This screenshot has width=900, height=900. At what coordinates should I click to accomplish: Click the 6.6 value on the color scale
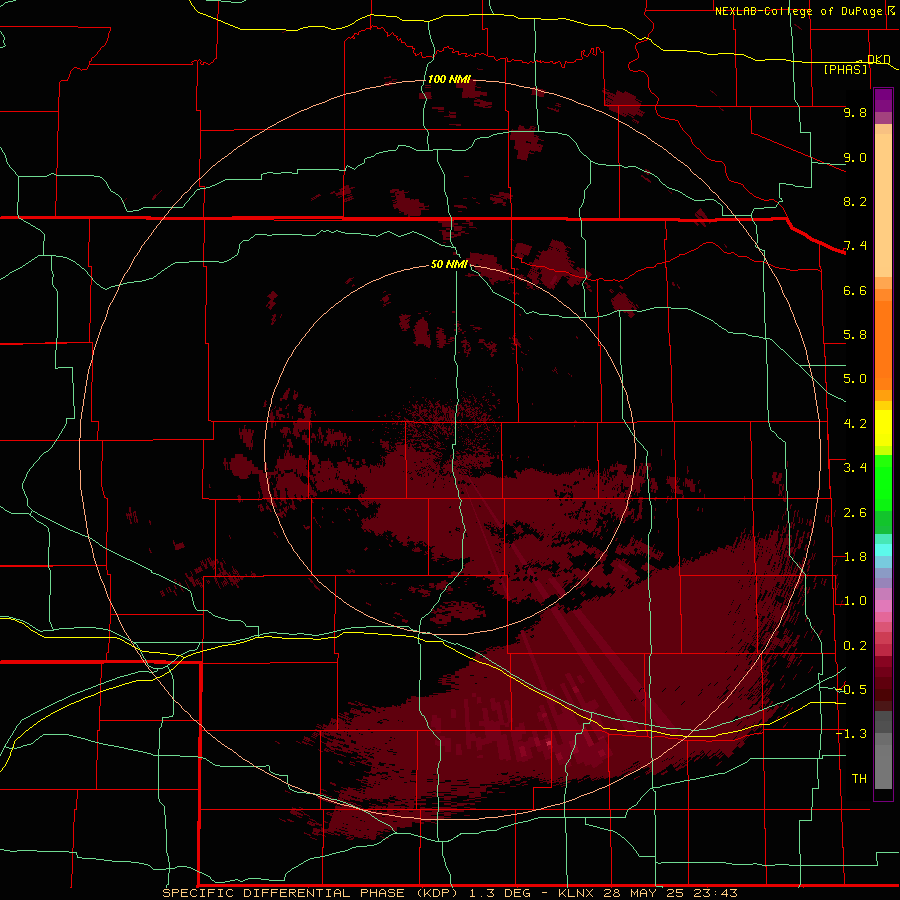click(x=855, y=290)
